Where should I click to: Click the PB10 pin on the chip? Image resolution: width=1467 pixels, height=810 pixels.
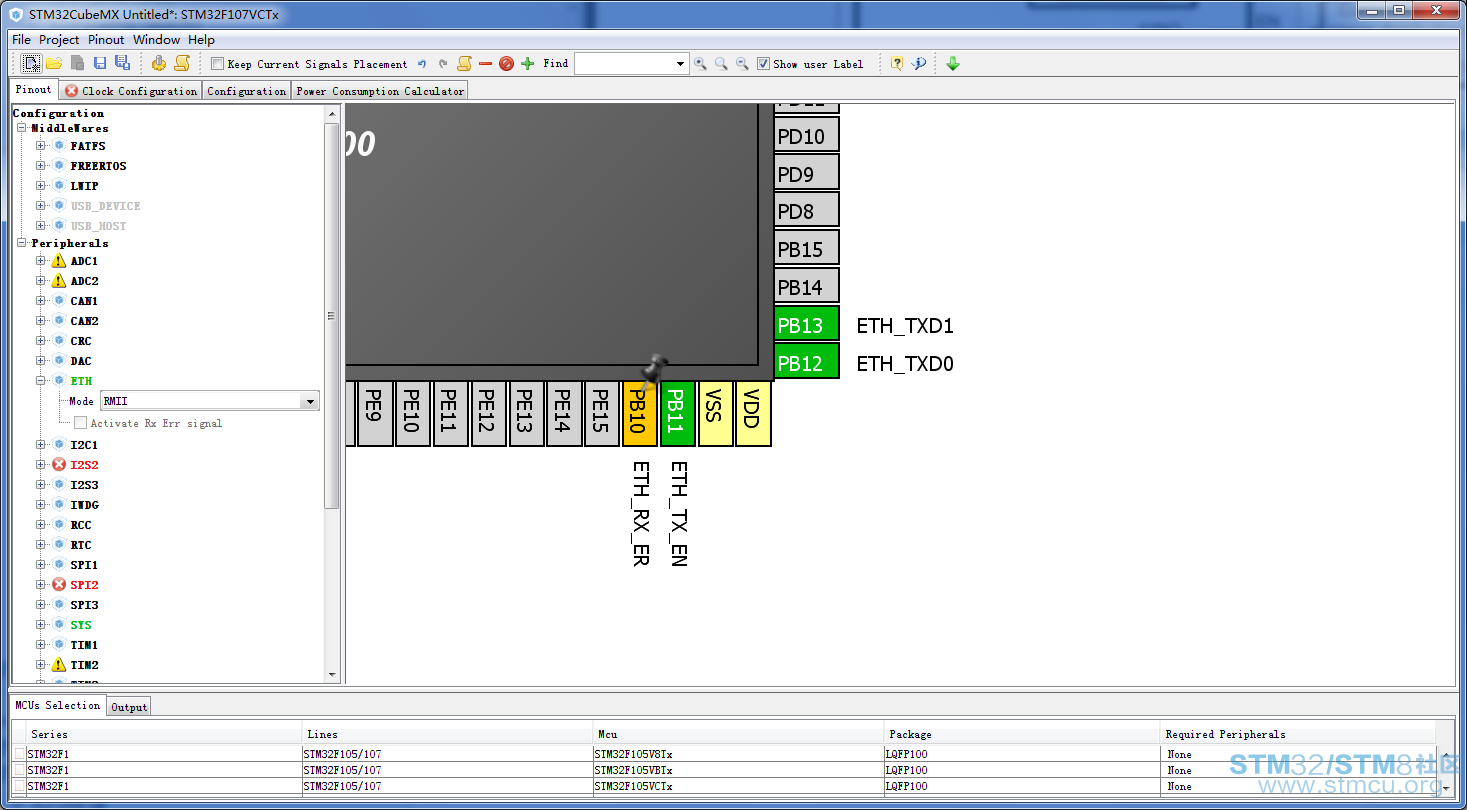click(639, 413)
